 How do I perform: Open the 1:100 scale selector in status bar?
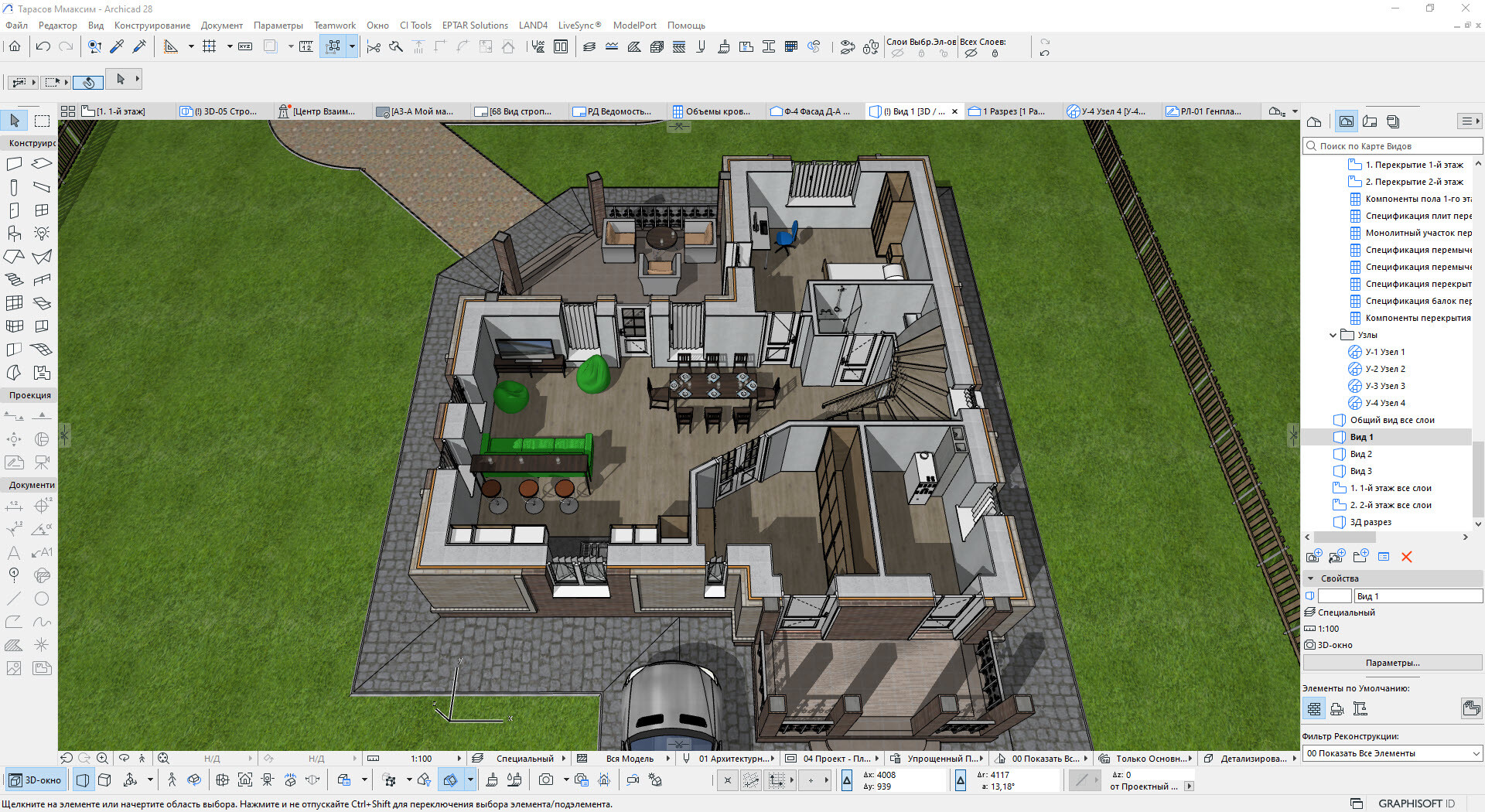[x=421, y=759]
